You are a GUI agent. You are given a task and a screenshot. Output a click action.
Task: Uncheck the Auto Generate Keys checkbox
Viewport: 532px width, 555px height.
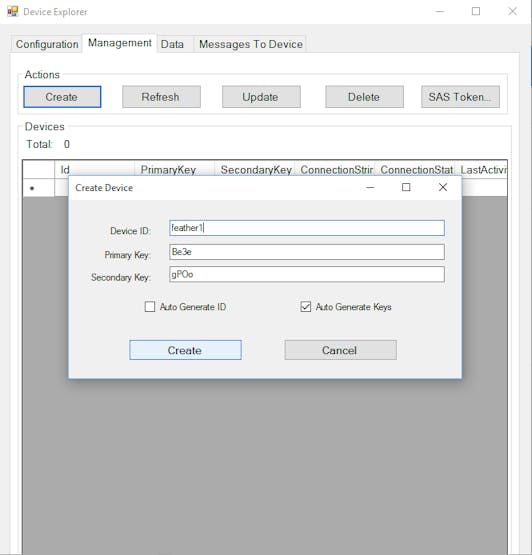305,307
